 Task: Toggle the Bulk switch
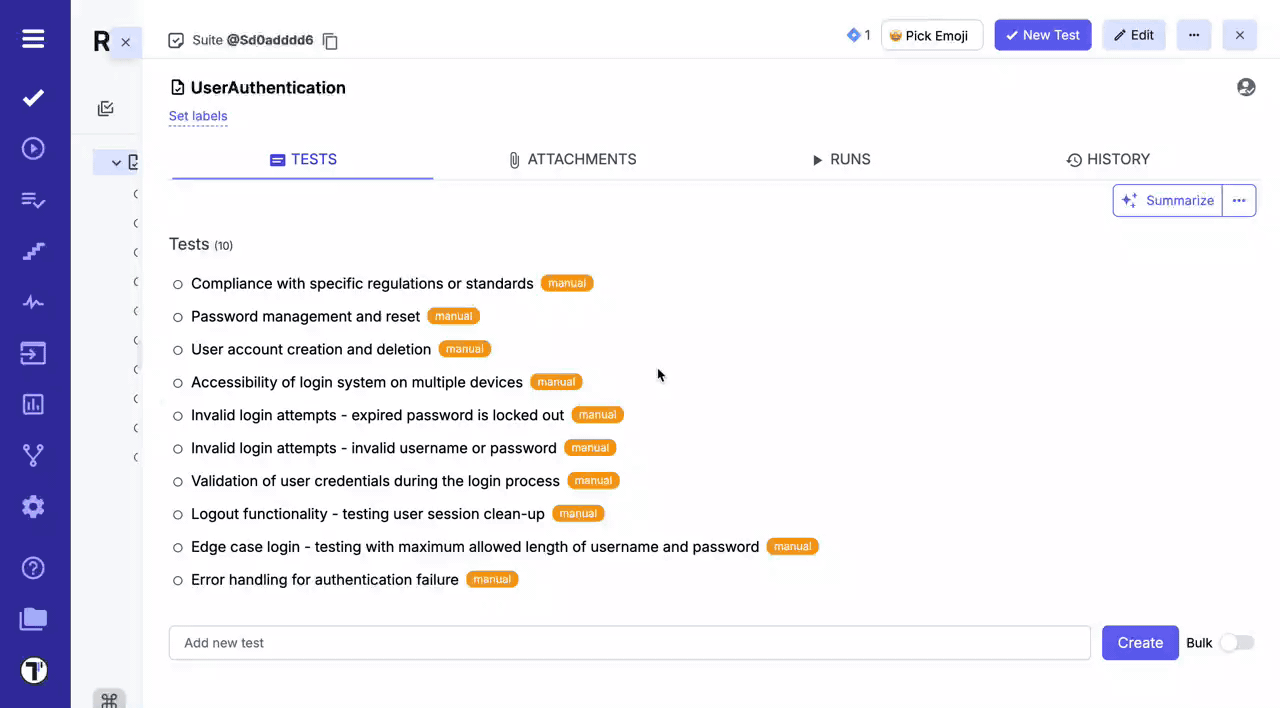tap(1237, 643)
